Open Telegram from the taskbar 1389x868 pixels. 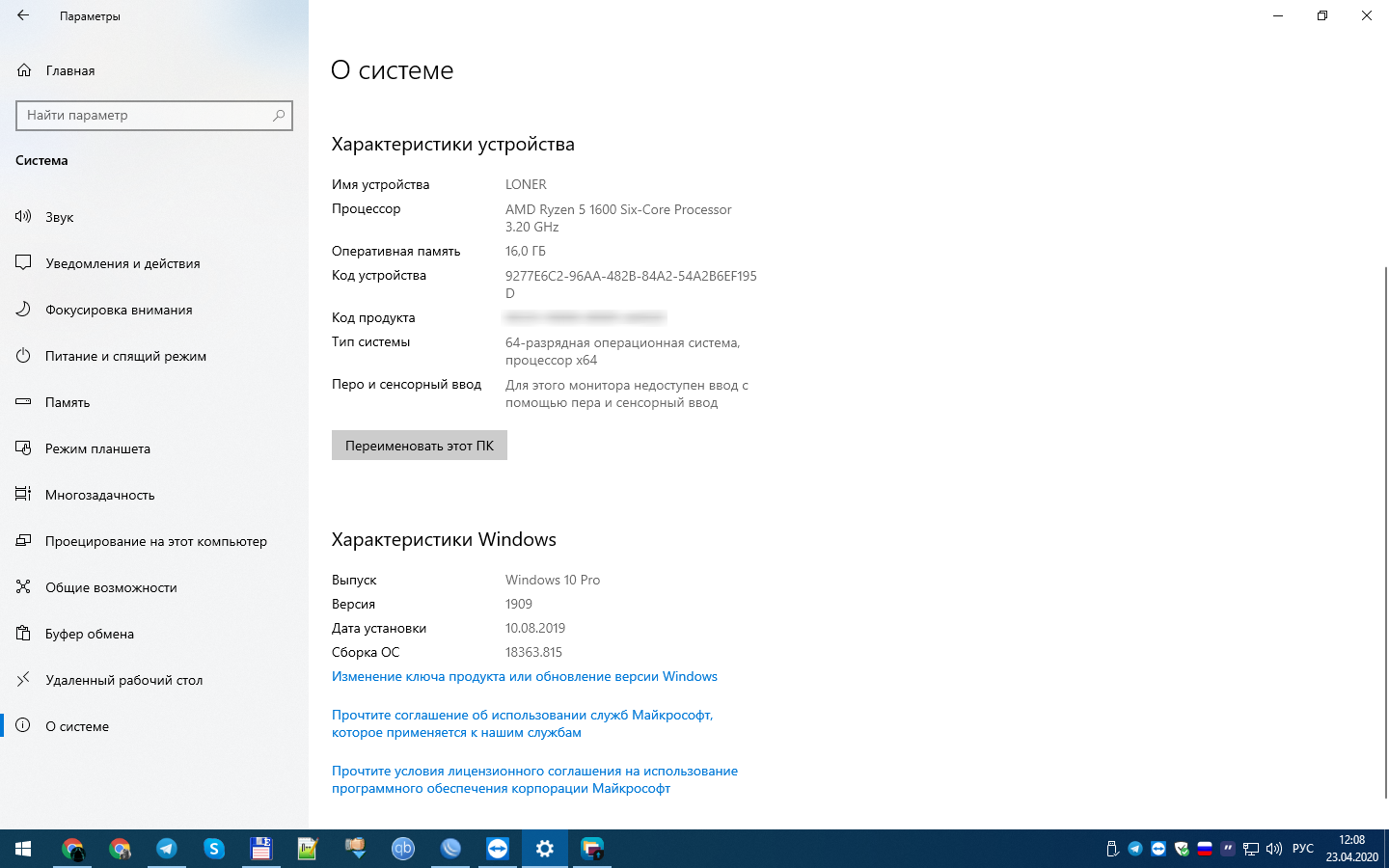pyautogui.click(x=167, y=849)
